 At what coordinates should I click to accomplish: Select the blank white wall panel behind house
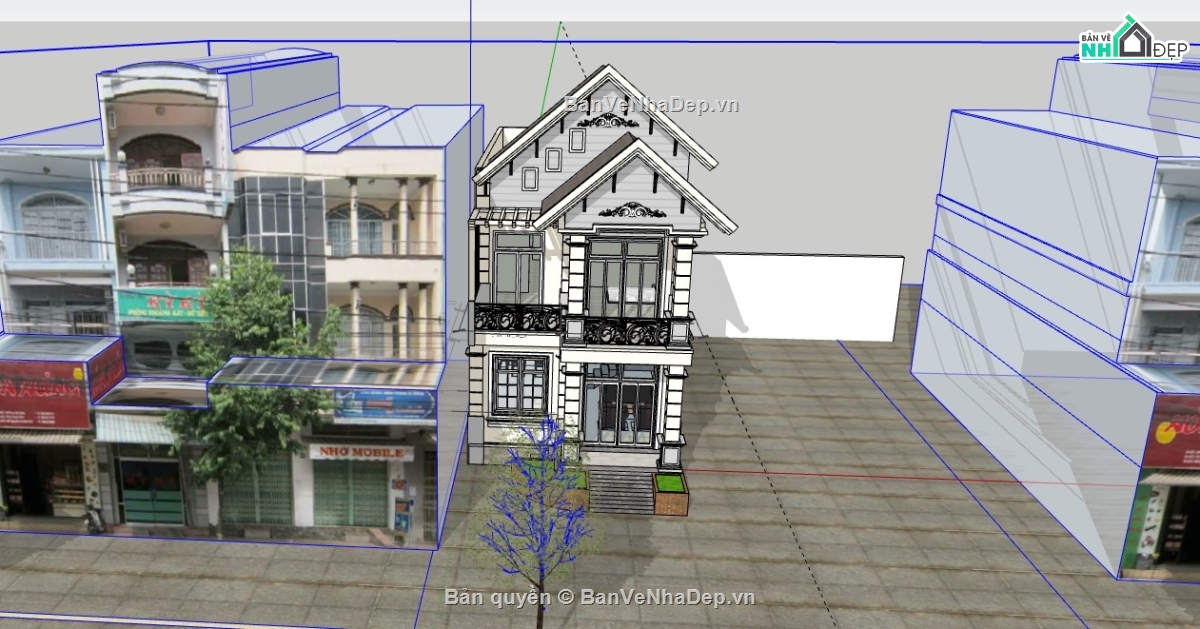800,296
